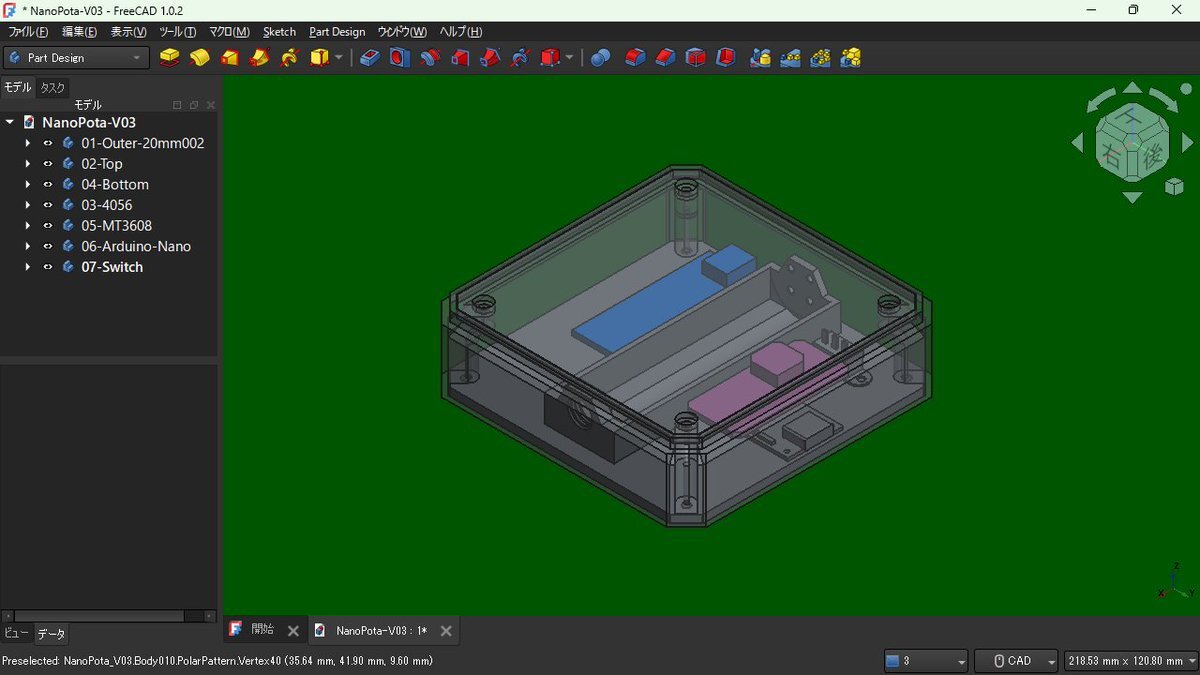This screenshot has height=675, width=1200.
Task: Toggle visibility of 06-Arduino-Nano
Action: [x=47, y=246]
